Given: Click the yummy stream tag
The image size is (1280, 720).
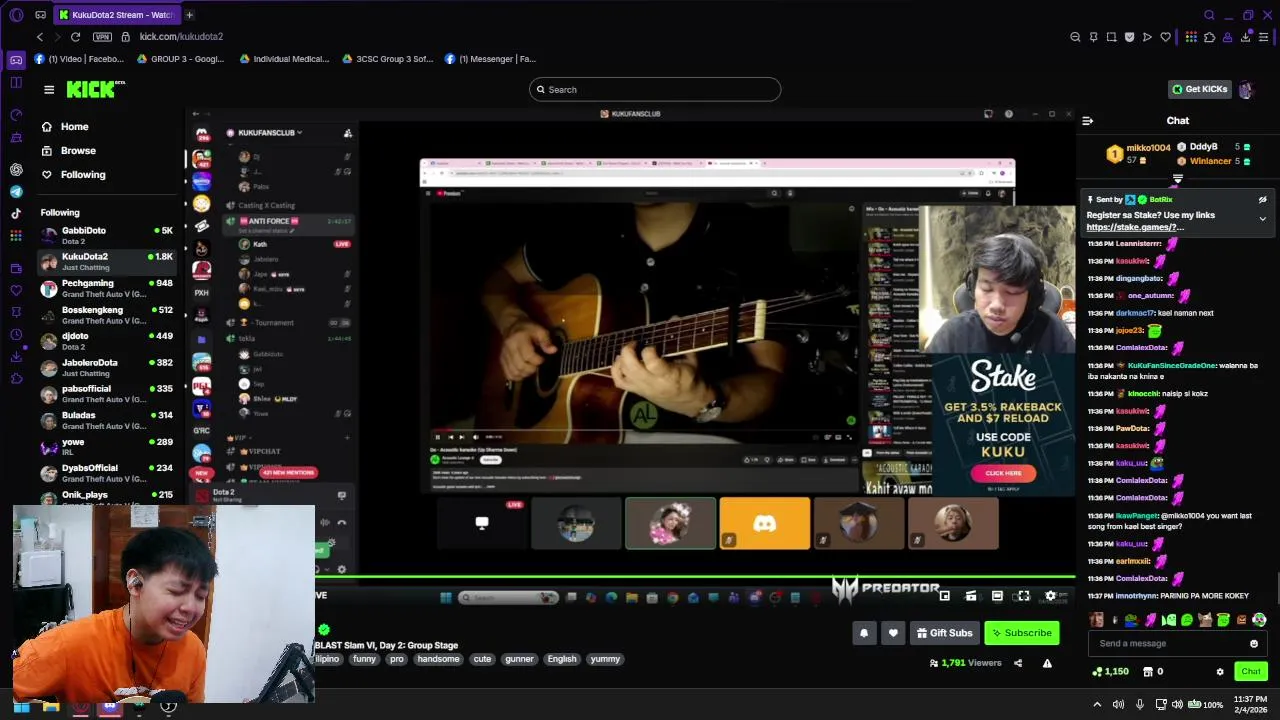Looking at the screenshot, I should pos(605,659).
